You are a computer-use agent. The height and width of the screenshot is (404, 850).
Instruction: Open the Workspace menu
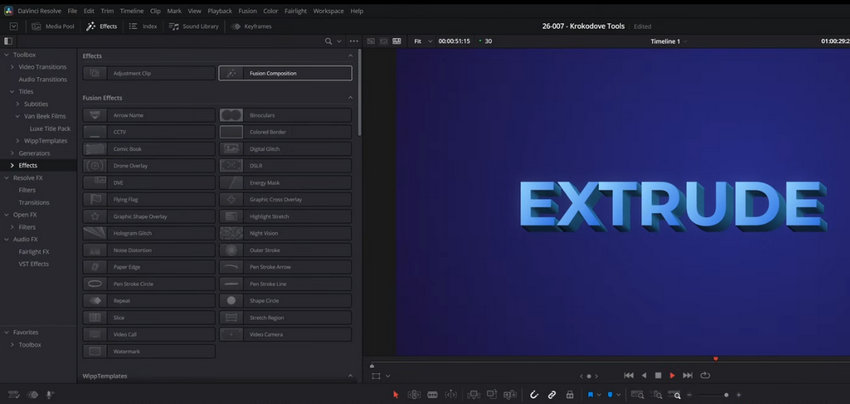click(329, 11)
